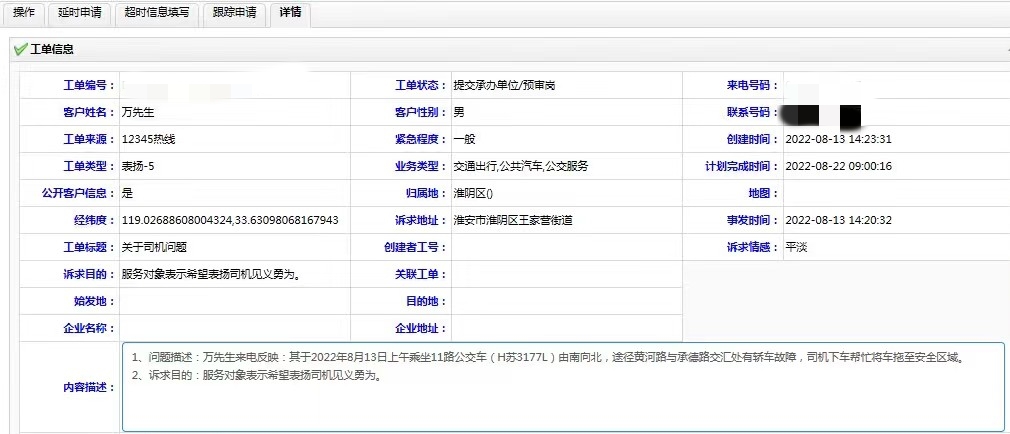1010x434 pixels.
Task: Click the planned completion time 2022-08-22 09:00:16
Action: 839,167
